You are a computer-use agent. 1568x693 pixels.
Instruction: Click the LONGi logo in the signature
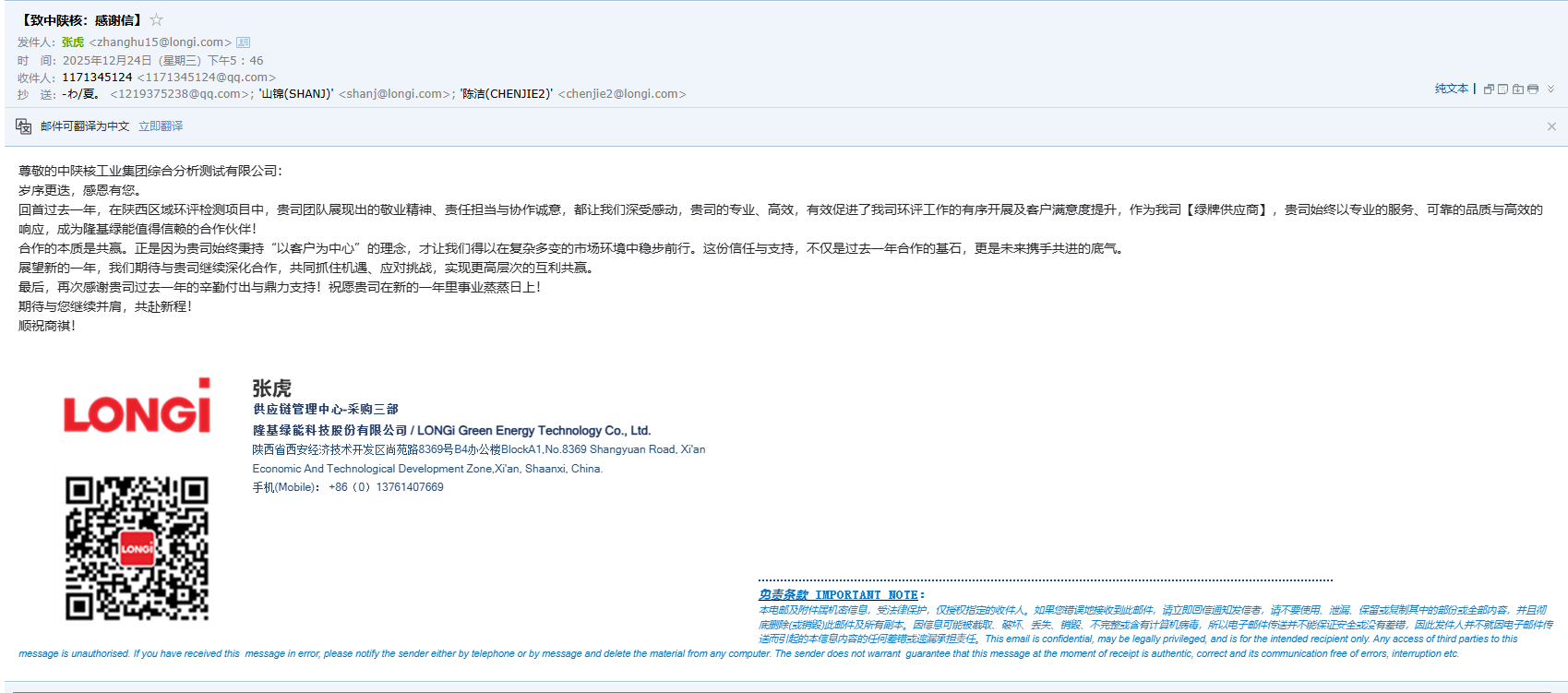137,405
